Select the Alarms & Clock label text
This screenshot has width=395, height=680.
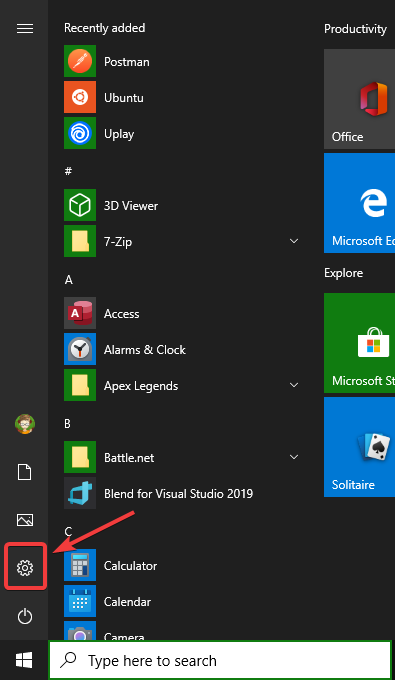(x=145, y=350)
